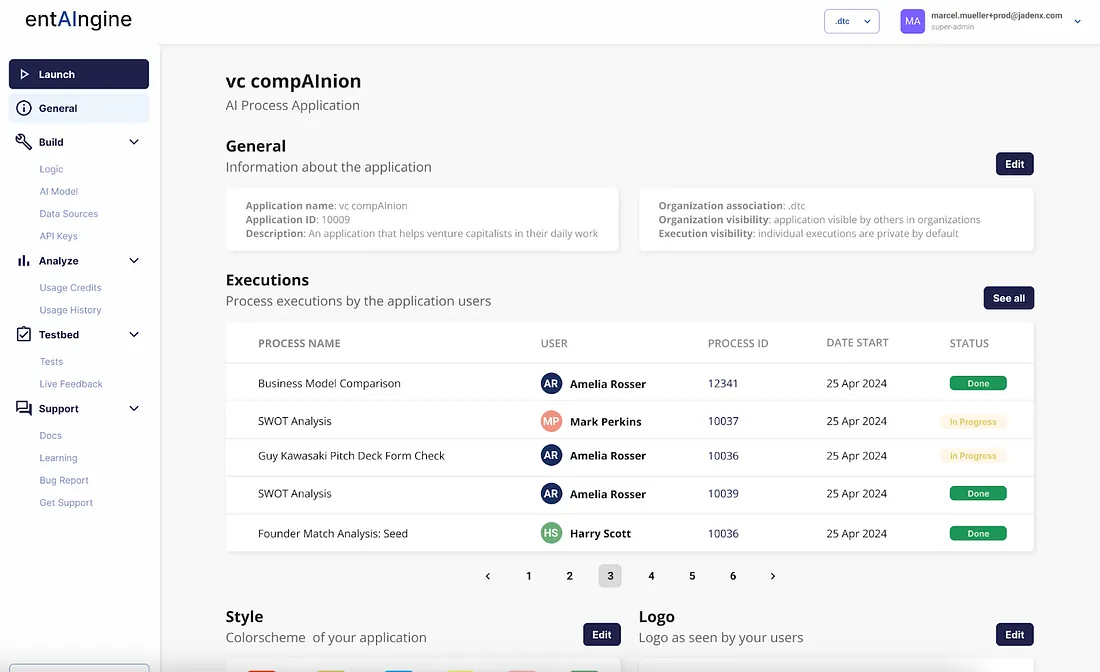Open the Data Sources menu item
The width and height of the screenshot is (1100, 672).
pyautogui.click(x=69, y=214)
